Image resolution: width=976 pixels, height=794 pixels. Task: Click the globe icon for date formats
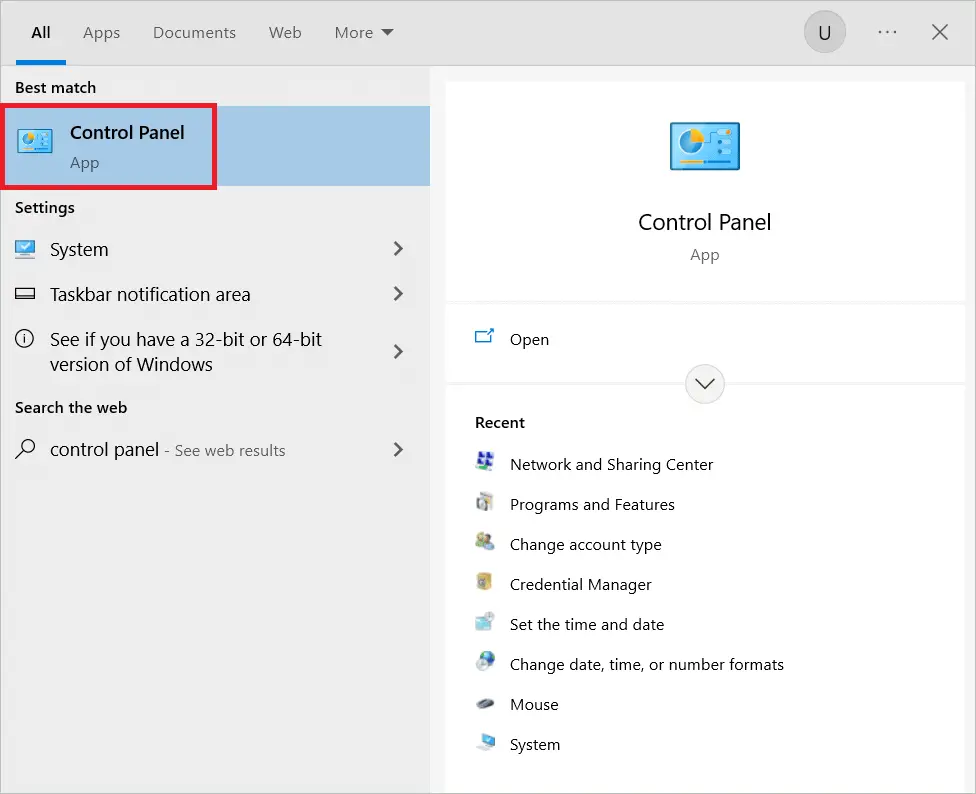pyautogui.click(x=485, y=661)
